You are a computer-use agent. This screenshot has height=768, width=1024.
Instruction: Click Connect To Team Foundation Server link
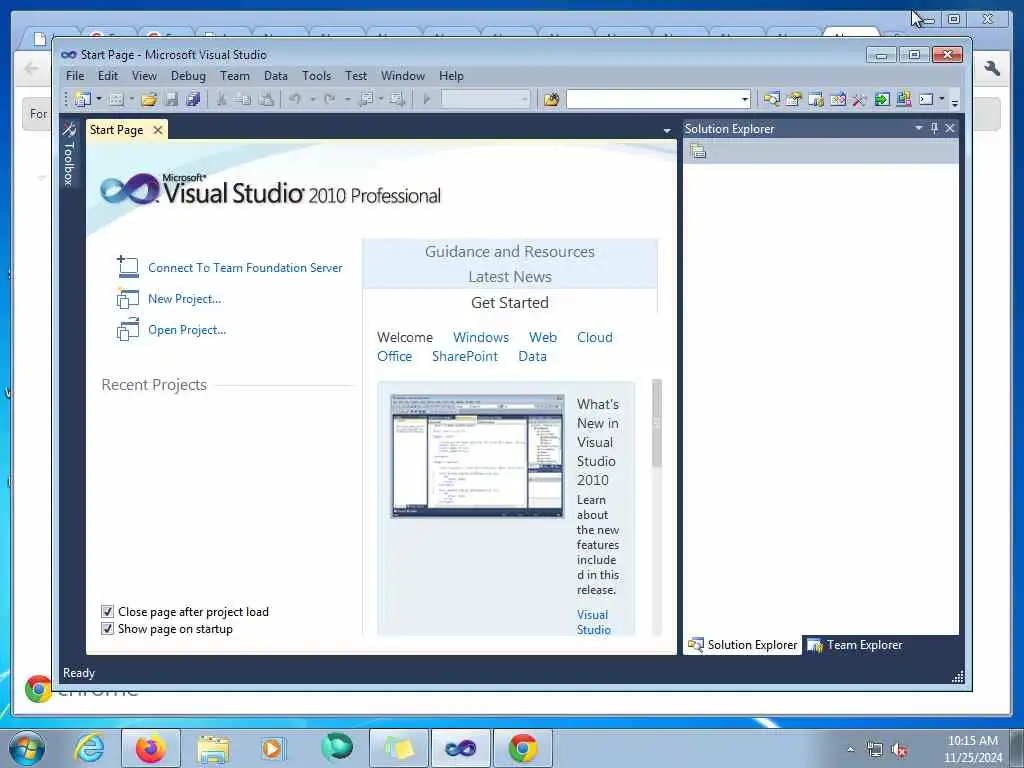pyautogui.click(x=245, y=268)
